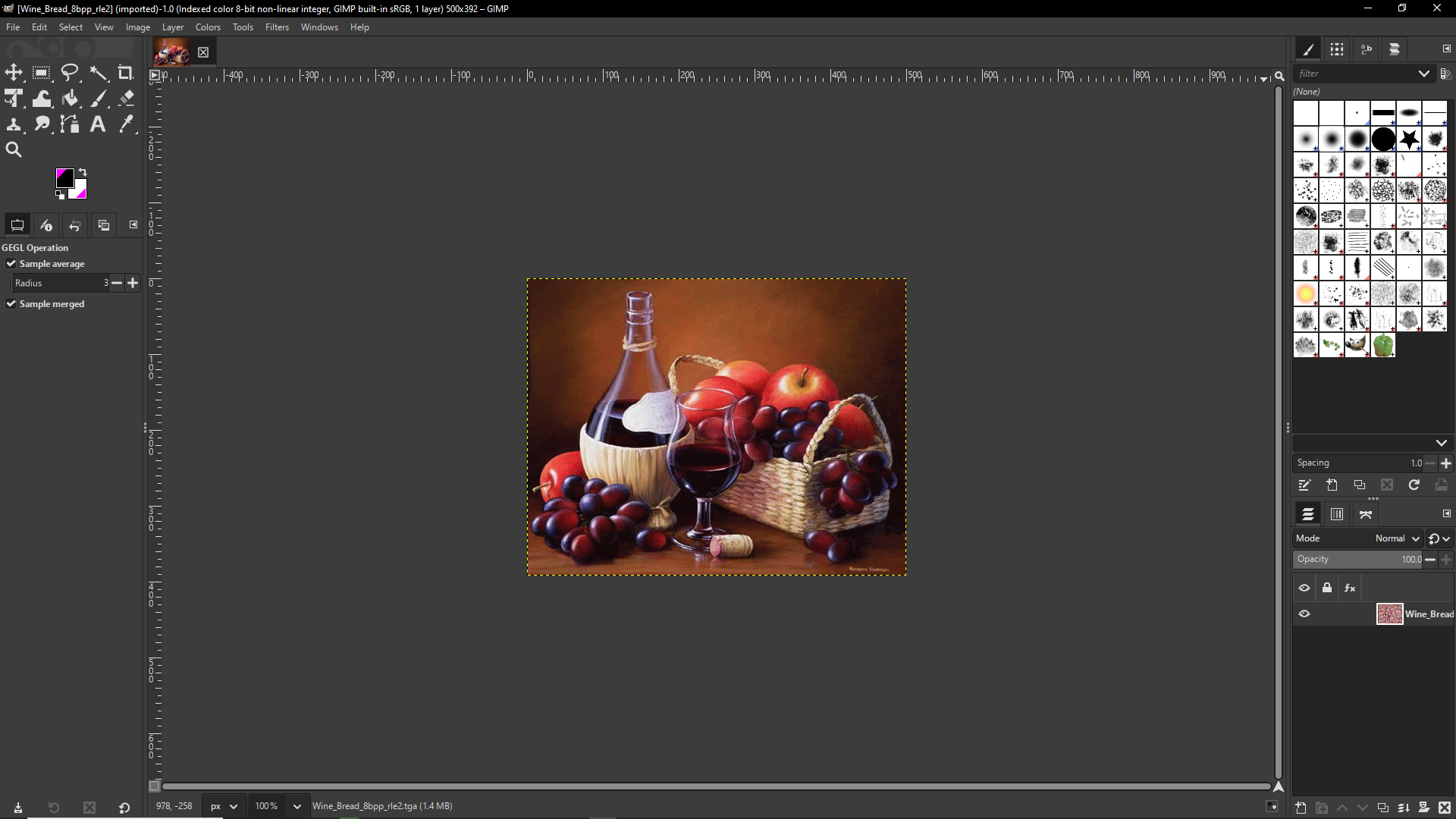Open the Layer menu

click(173, 27)
